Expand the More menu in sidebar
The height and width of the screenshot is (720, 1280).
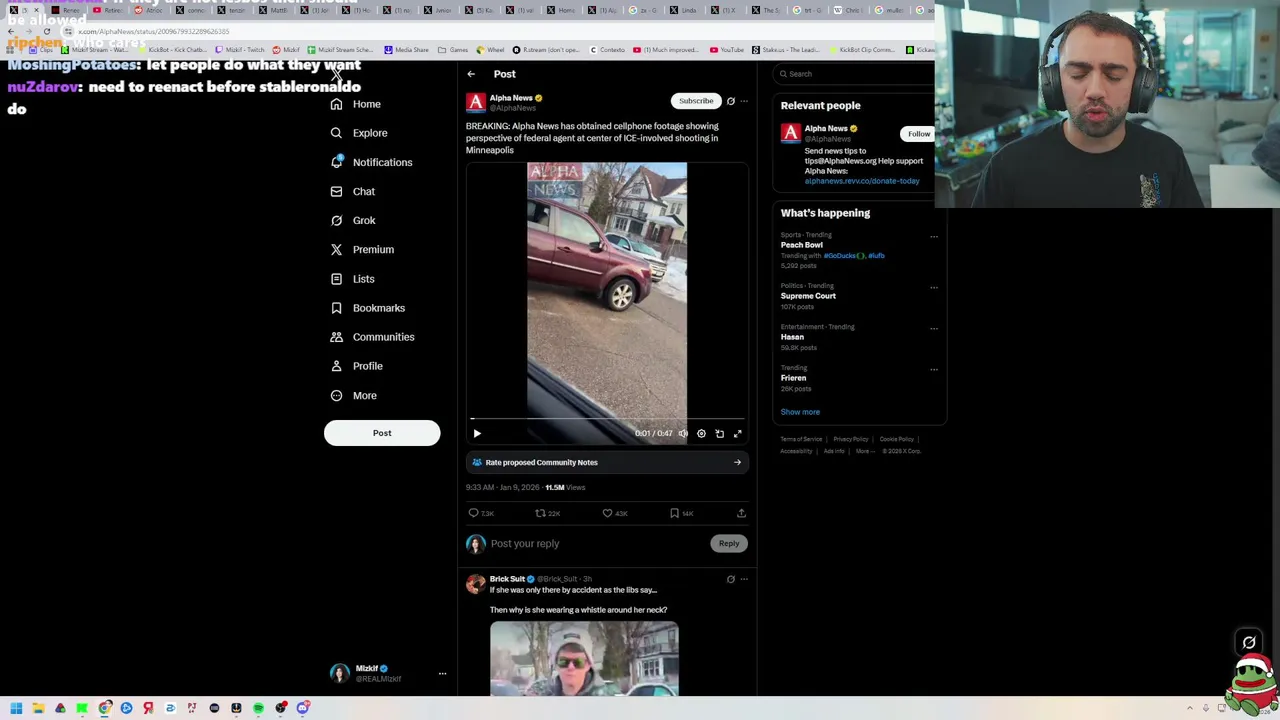point(354,395)
